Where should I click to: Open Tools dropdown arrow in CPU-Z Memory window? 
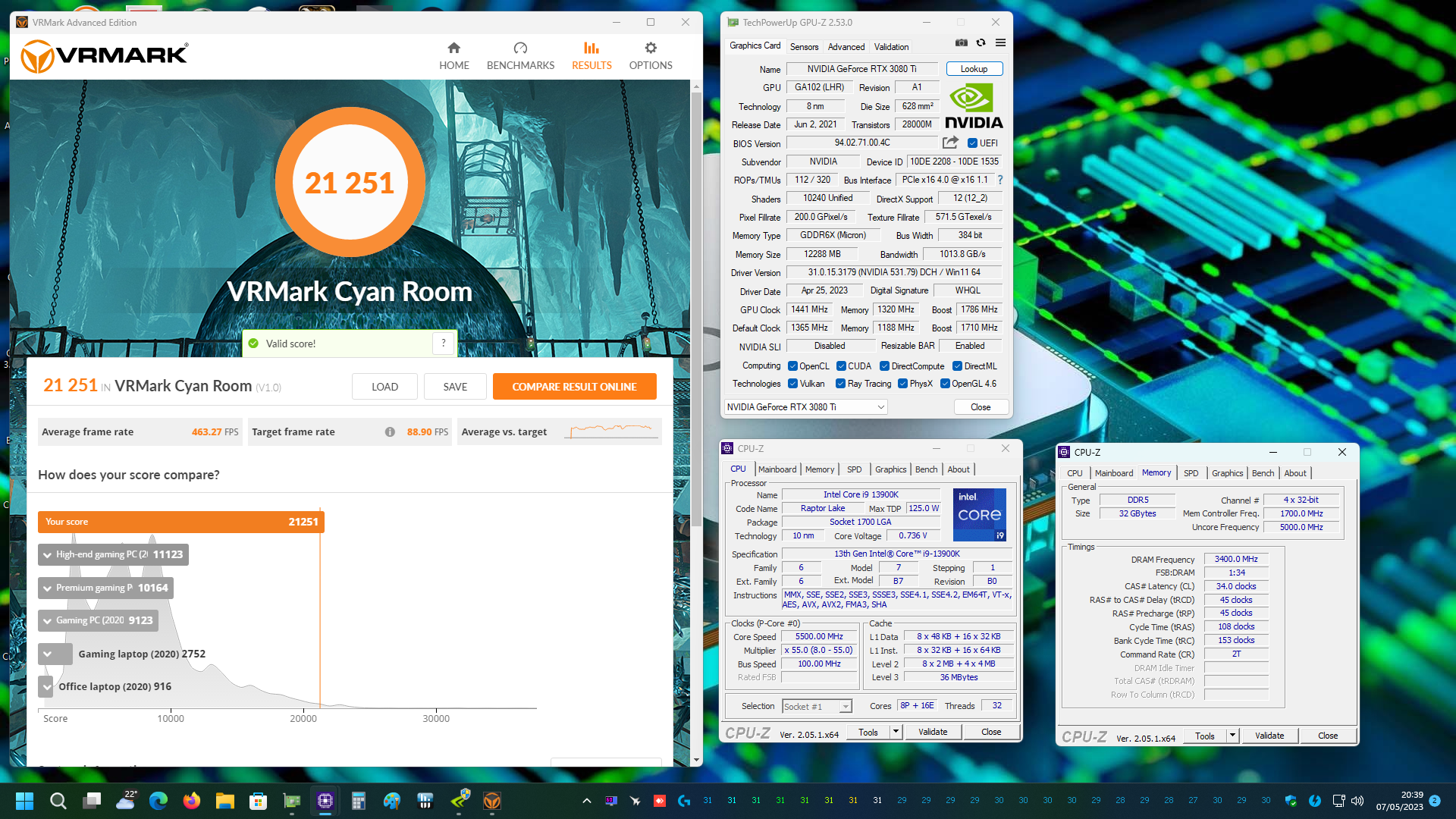[x=1232, y=736]
